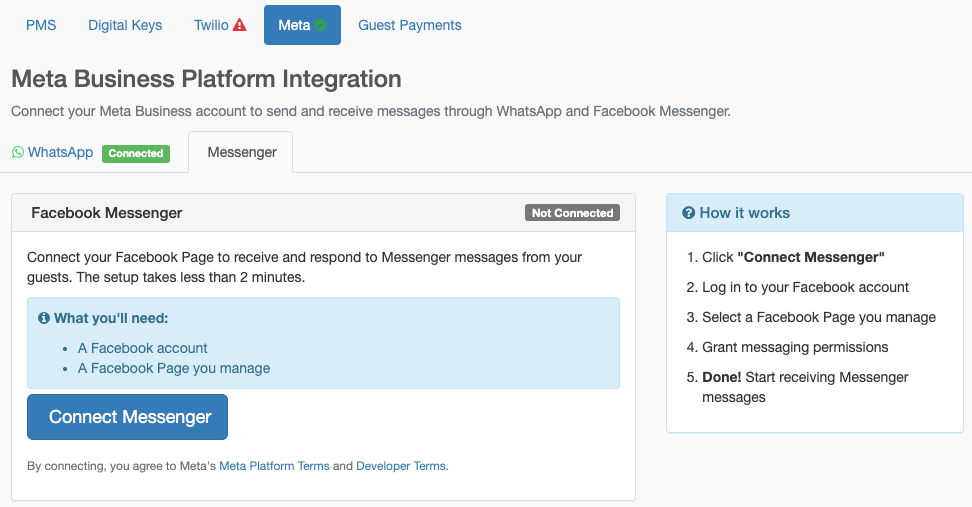Switch to the Digital Keys tab

pyautogui.click(x=125, y=25)
